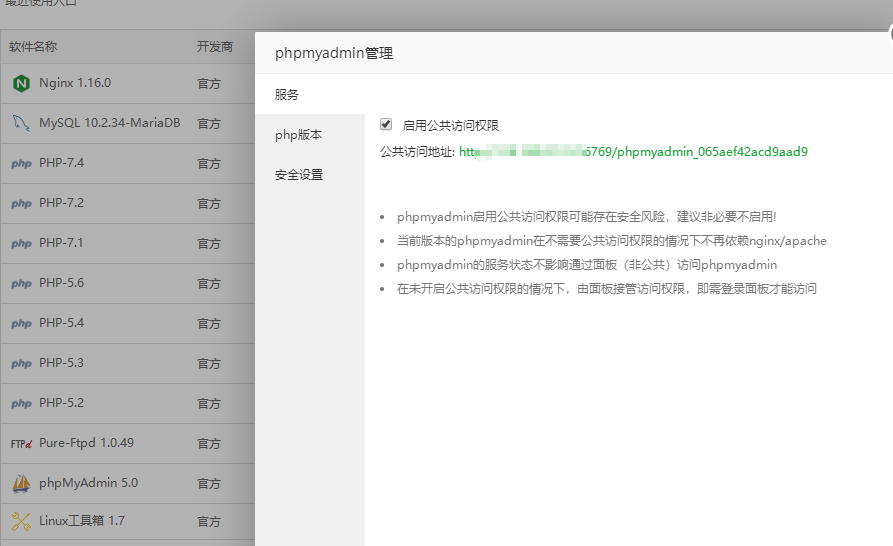Open the public phpmyadmin access URL
Viewport: 893px width, 546px height.
633,152
